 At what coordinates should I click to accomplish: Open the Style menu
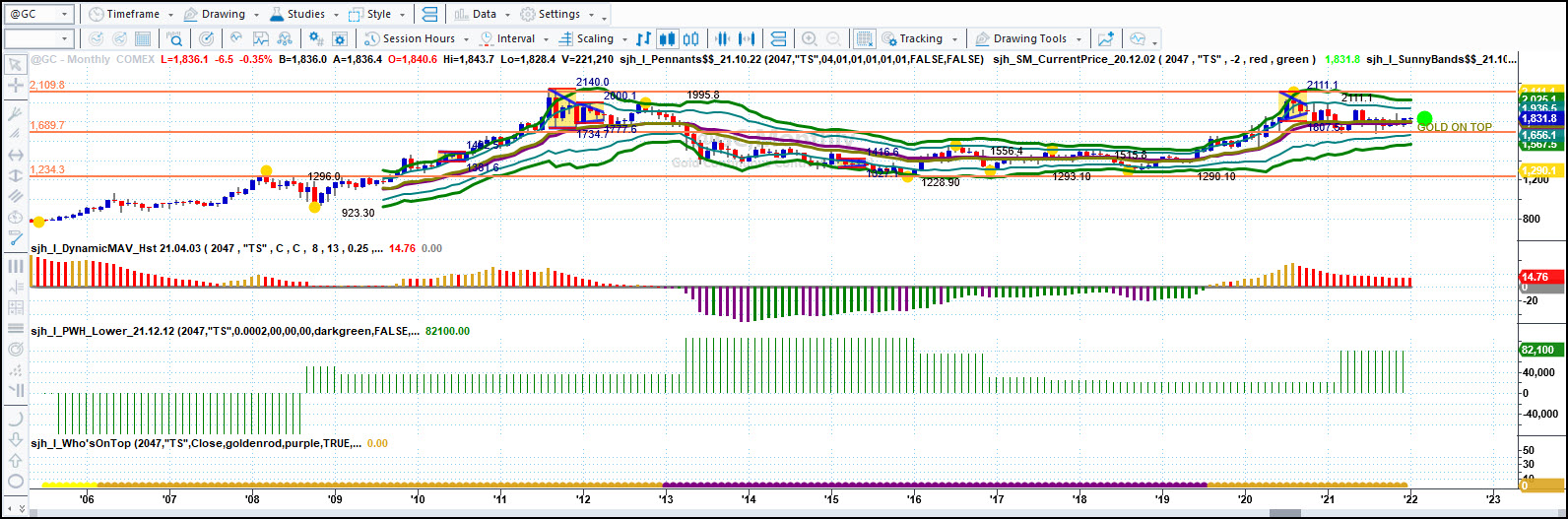point(377,15)
